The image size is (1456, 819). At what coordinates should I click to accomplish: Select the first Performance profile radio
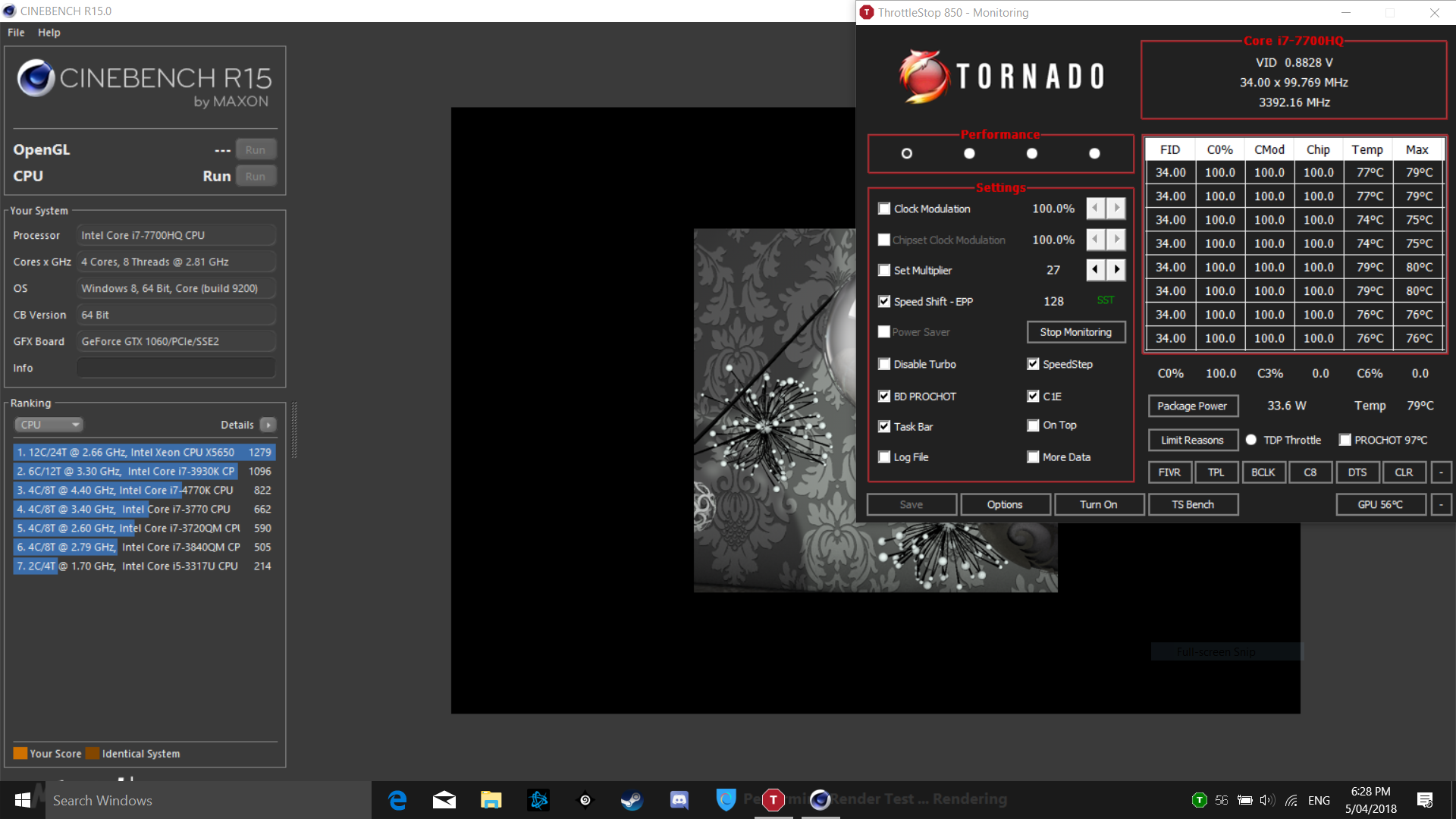pyautogui.click(x=906, y=153)
